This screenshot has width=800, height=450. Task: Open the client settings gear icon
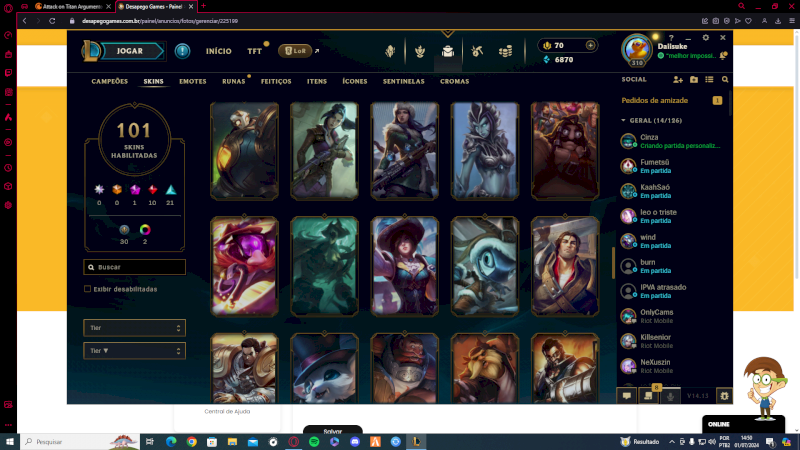[706, 38]
